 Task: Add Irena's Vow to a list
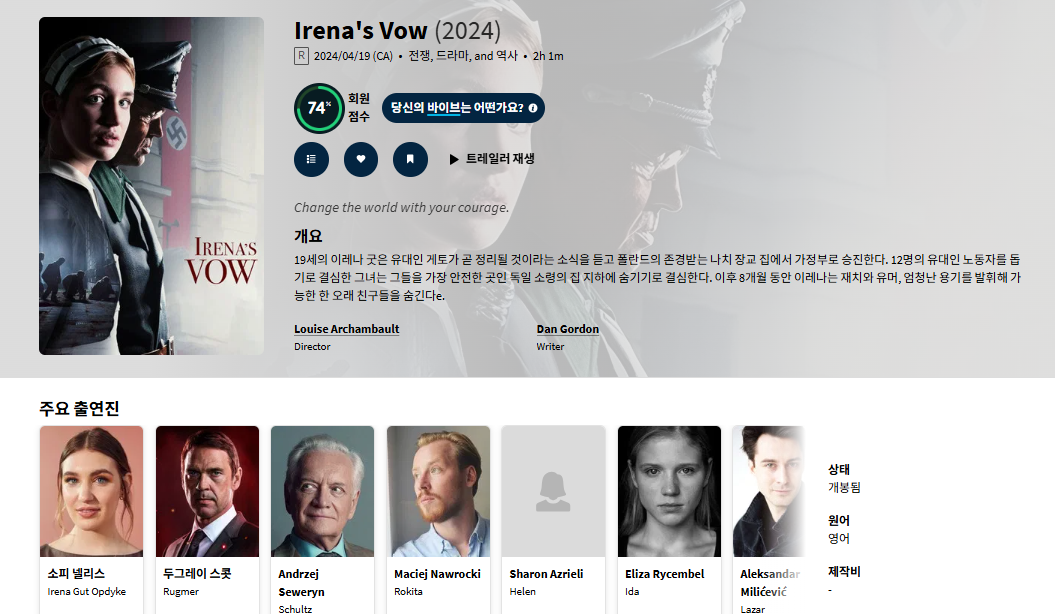coord(311,159)
